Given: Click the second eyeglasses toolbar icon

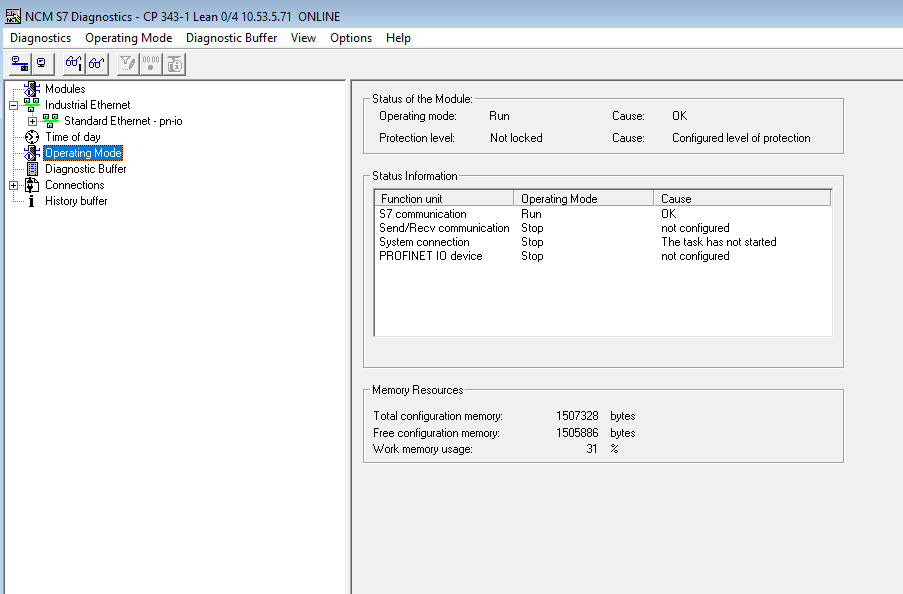Looking at the screenshot, I should (96, 64).
